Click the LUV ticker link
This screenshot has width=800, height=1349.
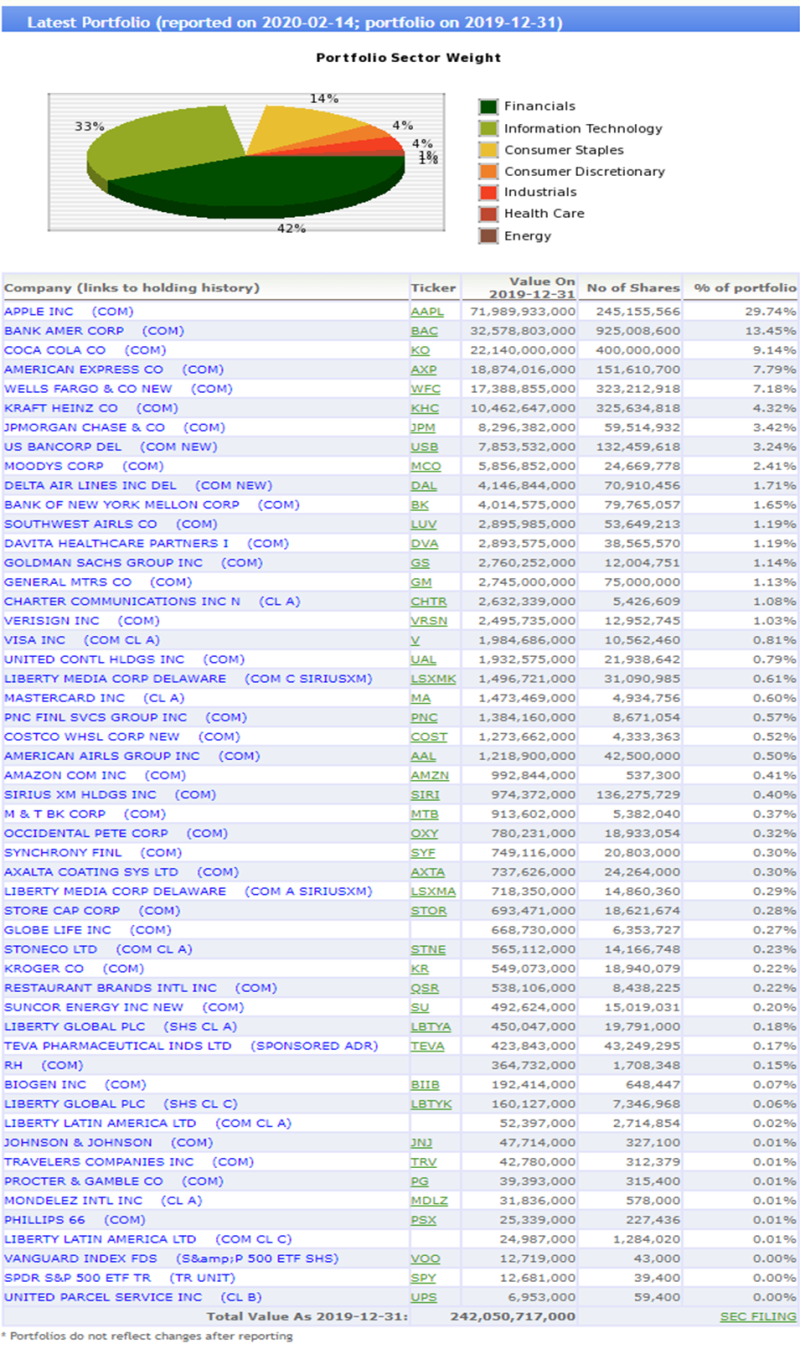coord(424,524)
